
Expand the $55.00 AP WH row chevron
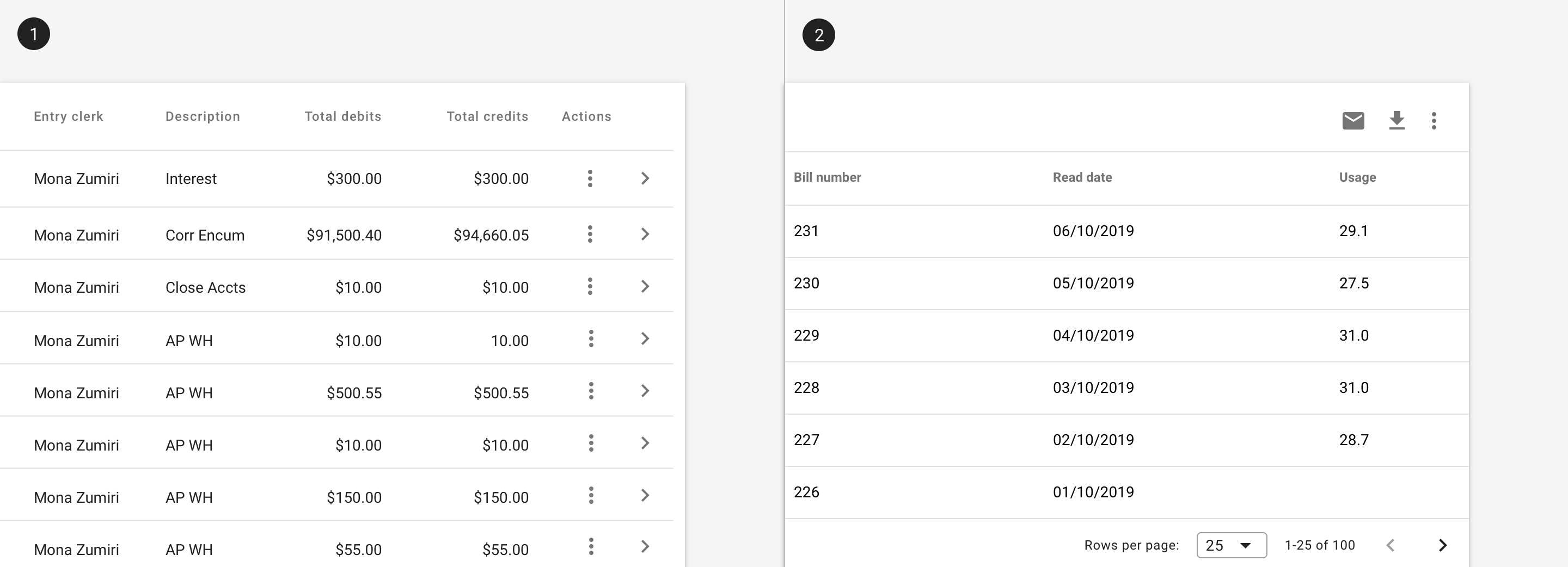[645, 547]
